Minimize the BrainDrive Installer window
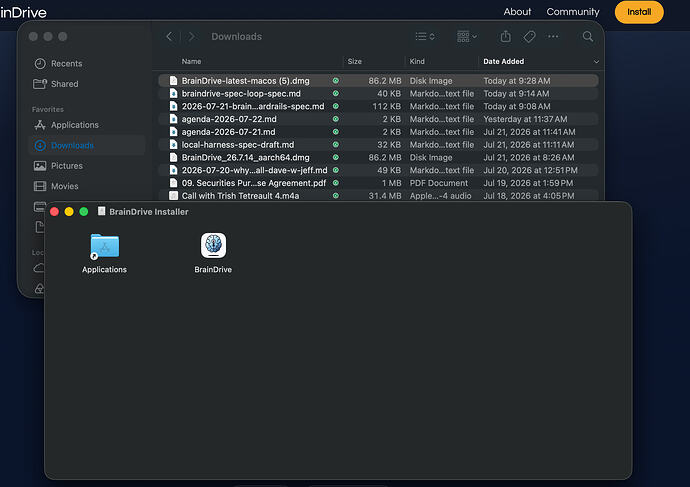Viewport: 690px width, 487px height. pos(69,212)
